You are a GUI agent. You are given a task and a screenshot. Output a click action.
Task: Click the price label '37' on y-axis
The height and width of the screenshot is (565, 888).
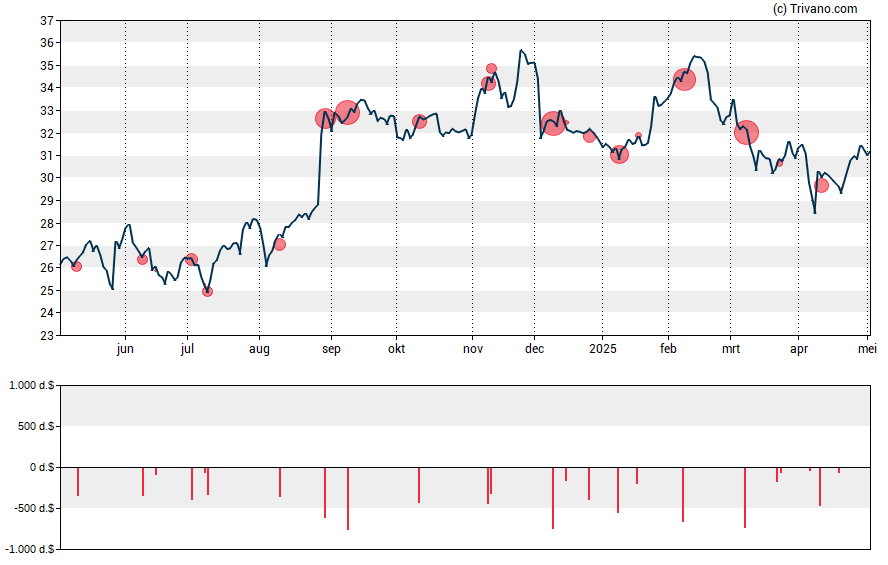[x=47, y=21]
